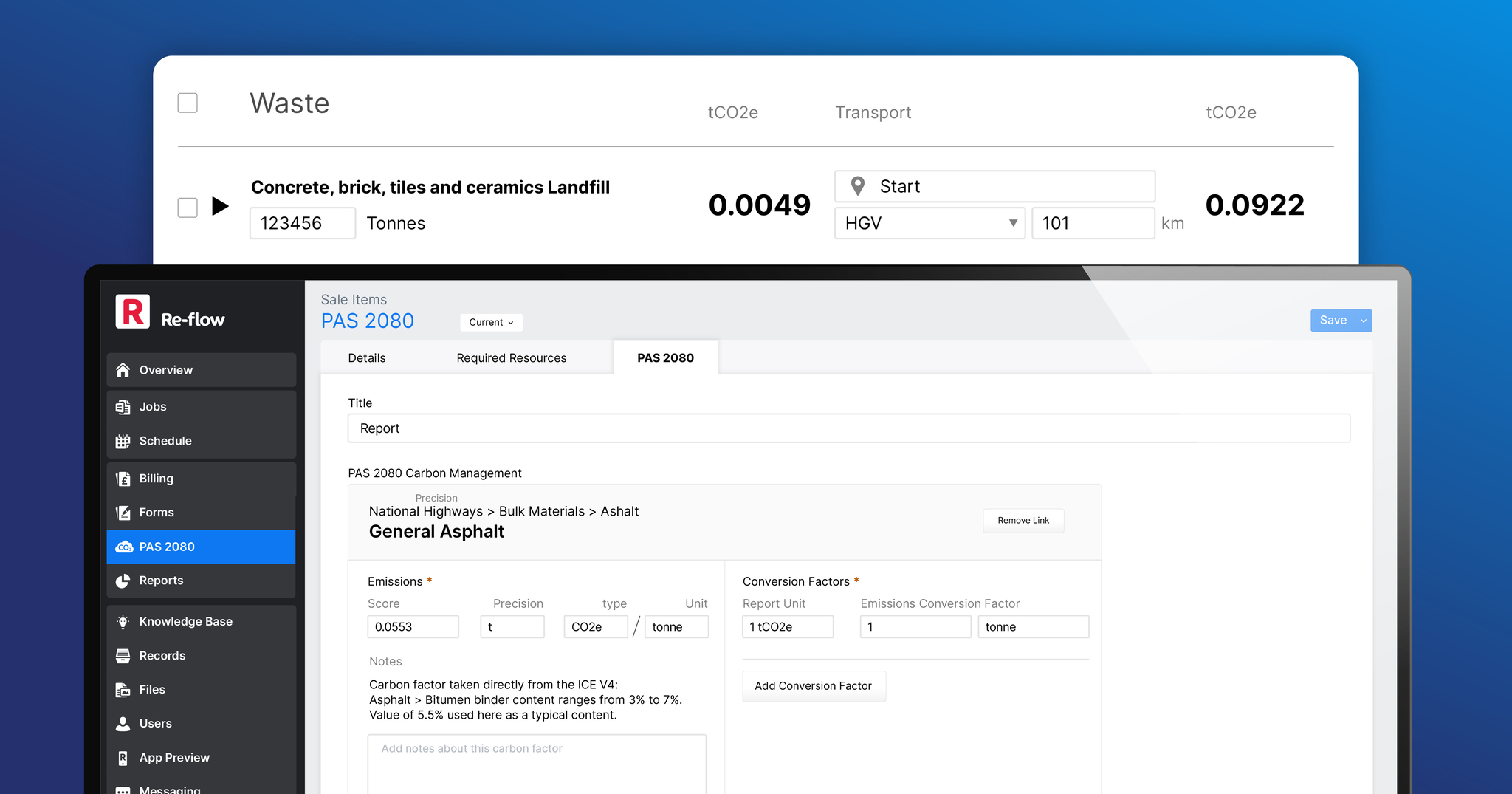Open the Current version dropdown
The width and height of the screenshot is (1512, 794).
pyautogui.click(x=491, y=322)
